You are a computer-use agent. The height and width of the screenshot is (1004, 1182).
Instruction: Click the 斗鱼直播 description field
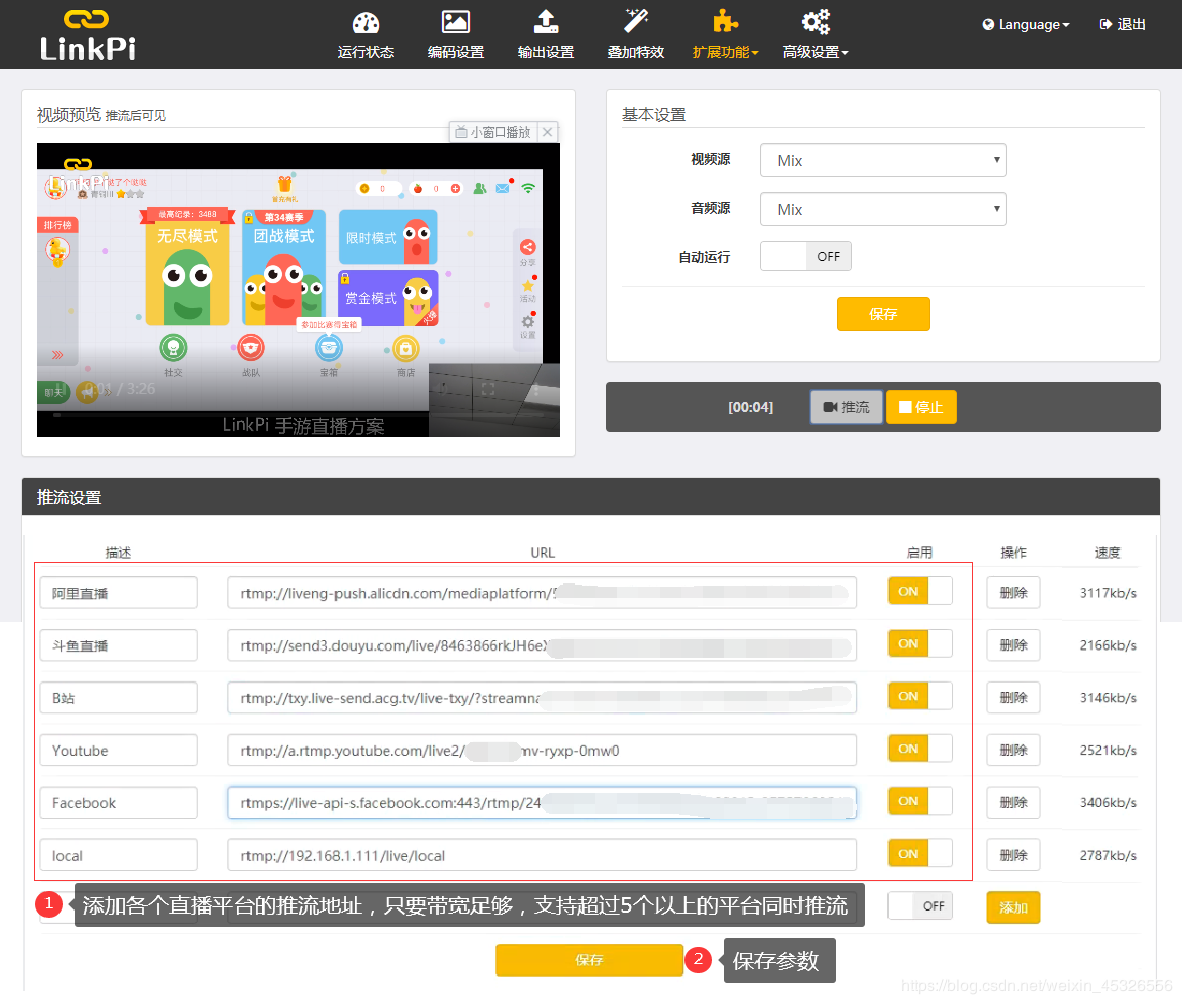(118, 645)
